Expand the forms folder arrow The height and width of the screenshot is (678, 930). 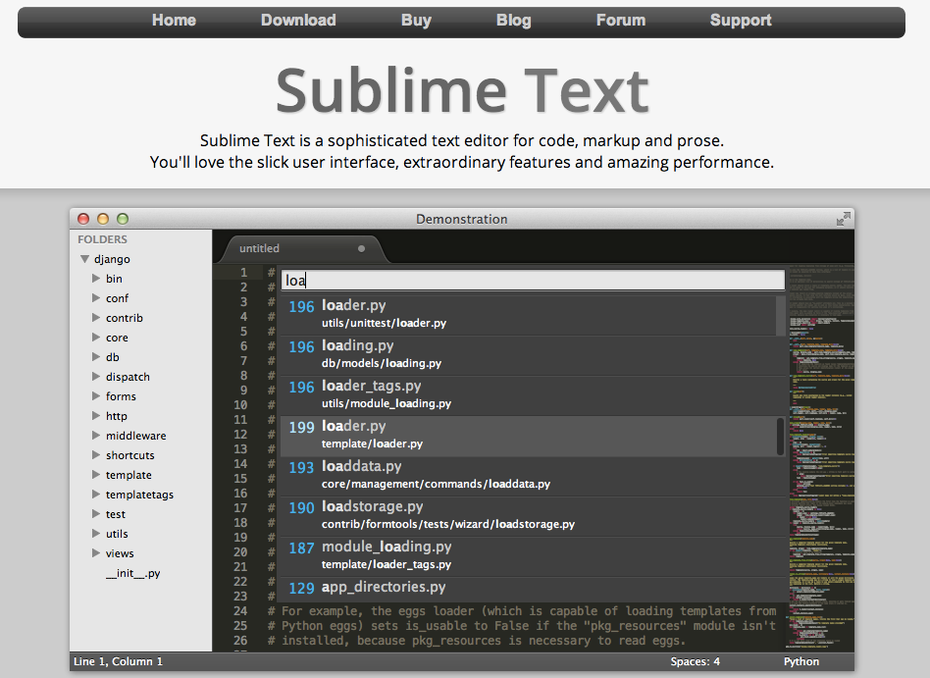pos(96,396)
